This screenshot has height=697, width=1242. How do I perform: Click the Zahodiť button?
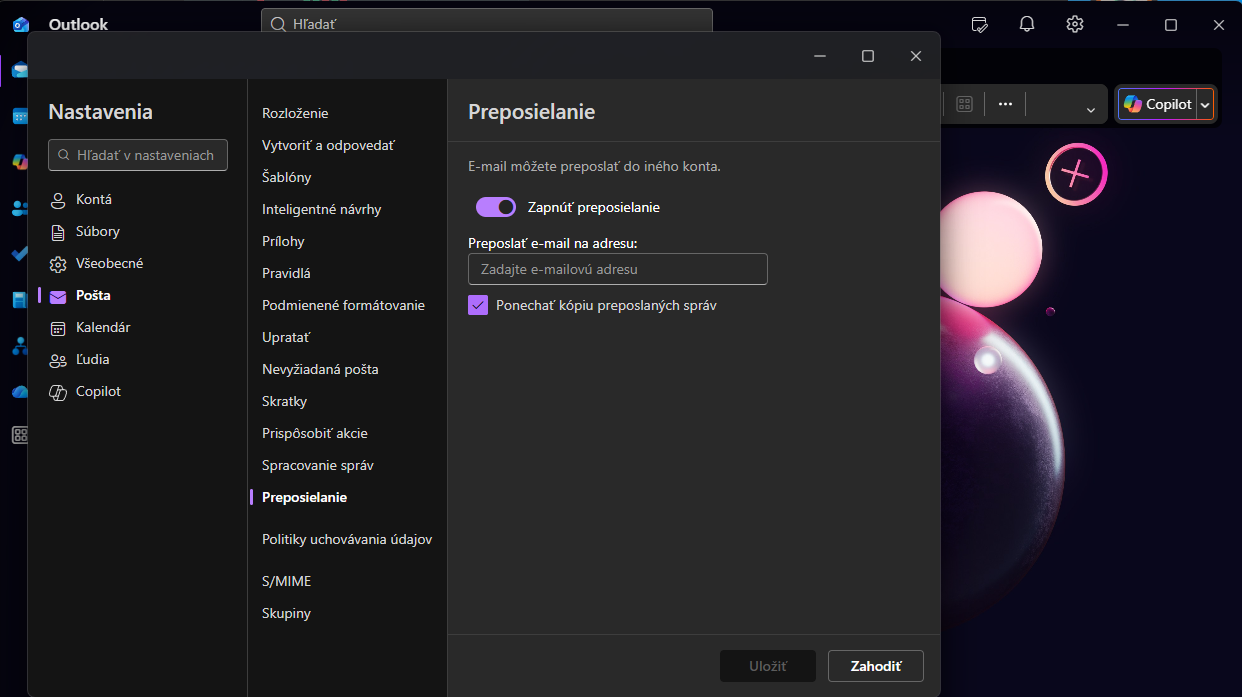click(x=875, y=666)
